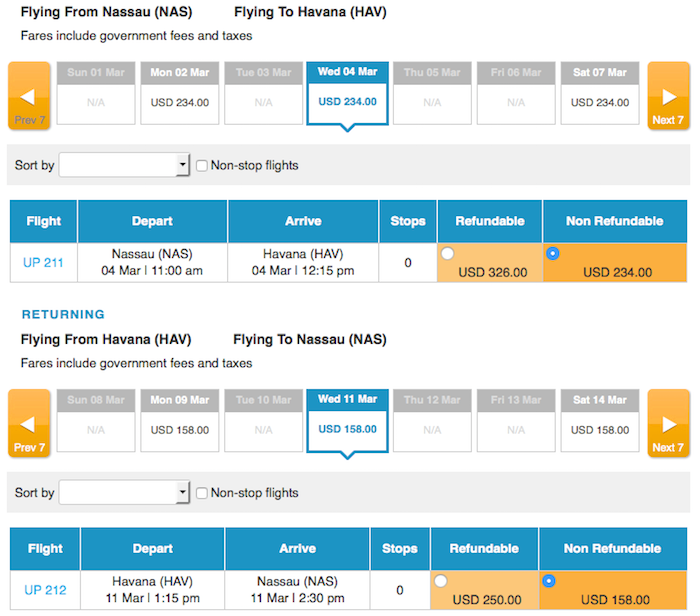Select refundable USD 326.00 fare radio
The height and width of the screenshot is (616, 700).
pyautogui.click(x=447, y=254)
